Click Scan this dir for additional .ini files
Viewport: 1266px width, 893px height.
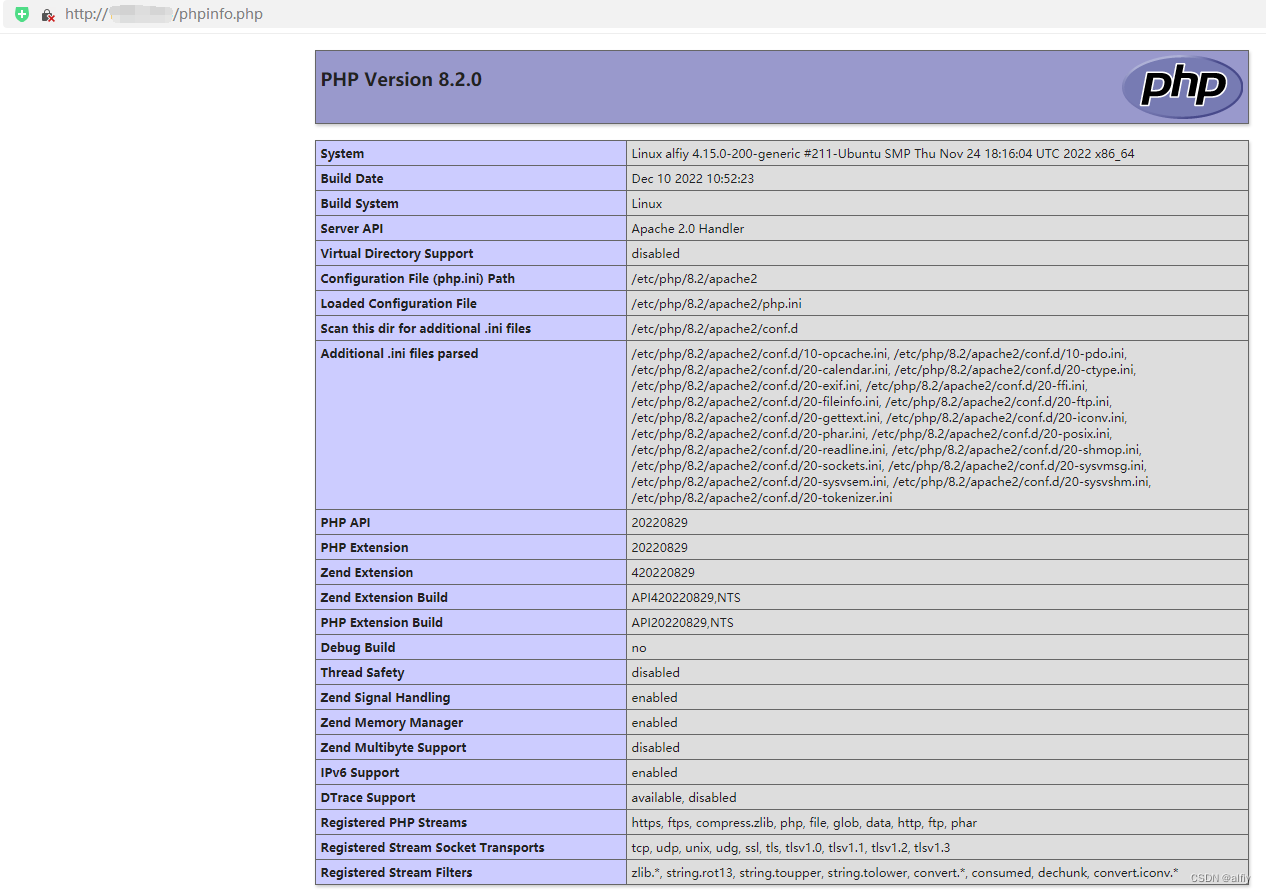pos(426,329)
